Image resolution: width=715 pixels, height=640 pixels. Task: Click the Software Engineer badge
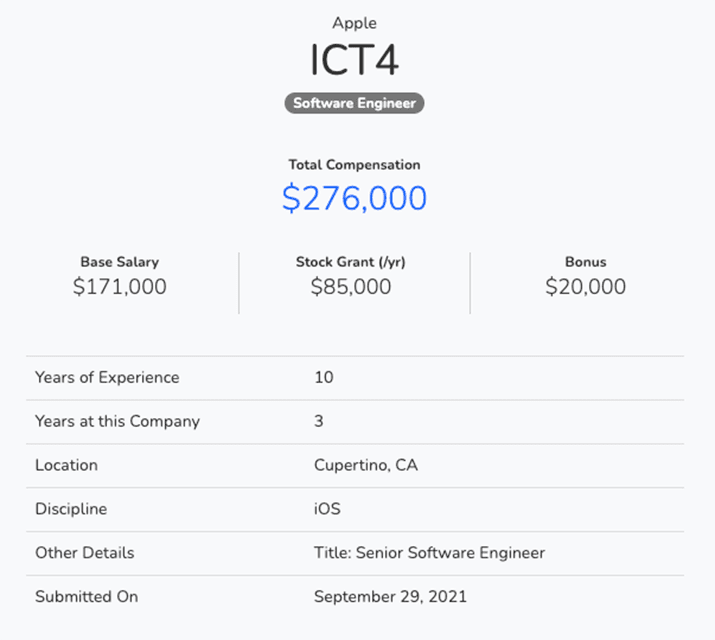coord(354,103)
